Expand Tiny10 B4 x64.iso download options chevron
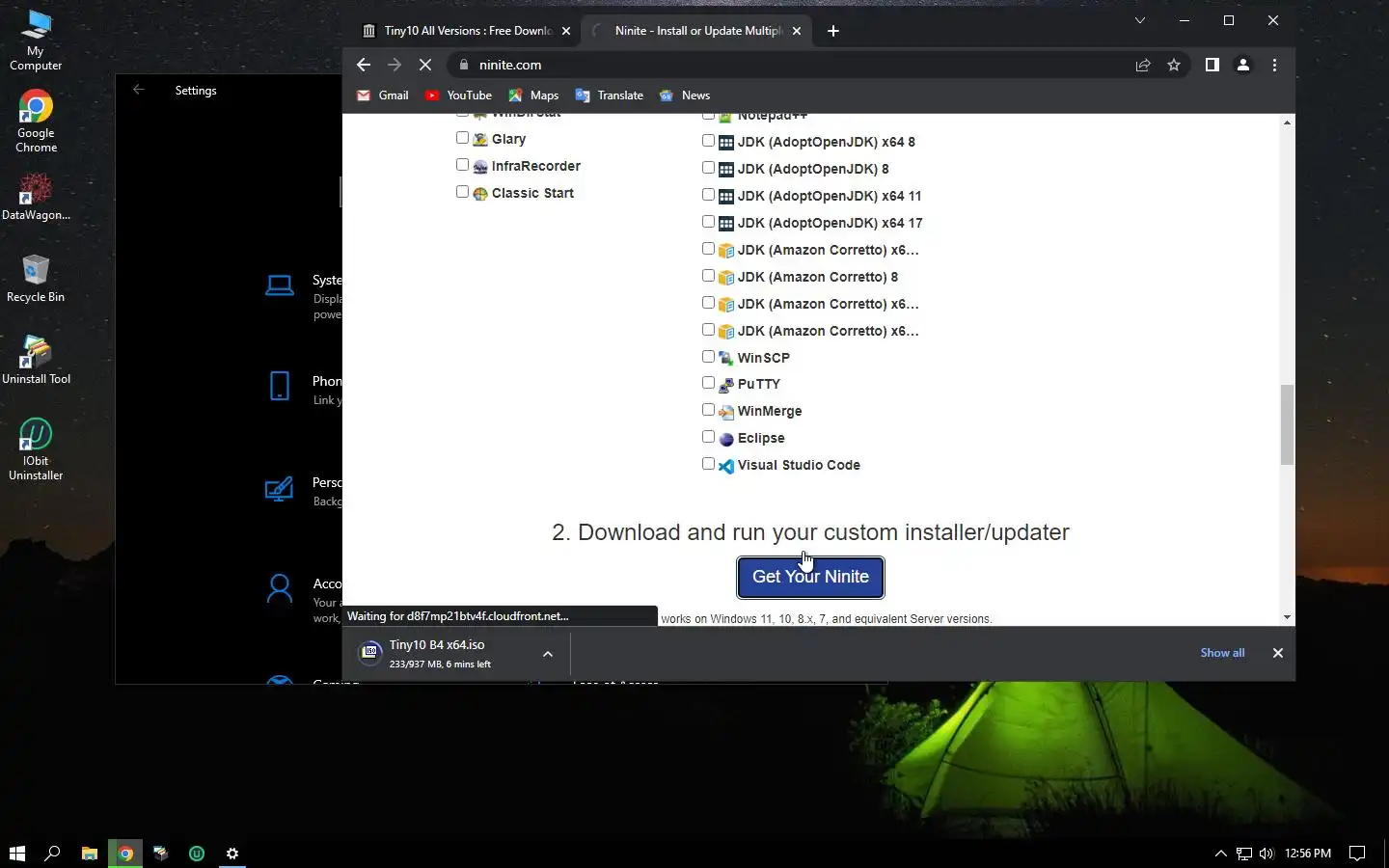Image resolution: width=1389 pixels, height=868 pixels. pos(548,654)
